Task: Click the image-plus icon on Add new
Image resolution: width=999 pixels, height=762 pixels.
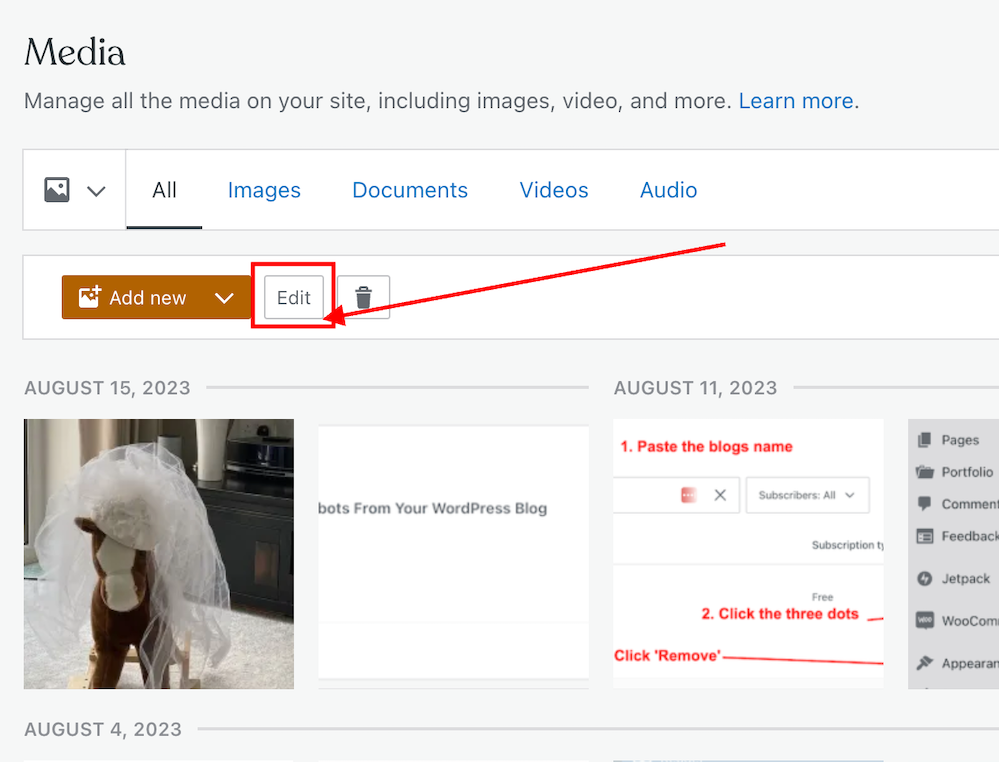Action: 90,297
